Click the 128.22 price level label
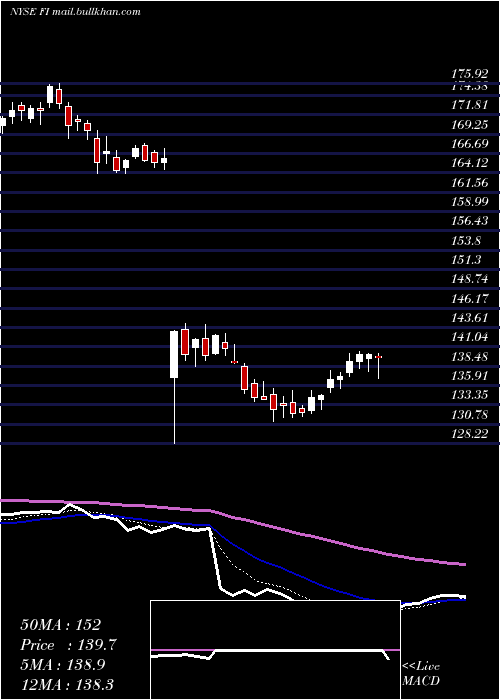 click(469, 433)
